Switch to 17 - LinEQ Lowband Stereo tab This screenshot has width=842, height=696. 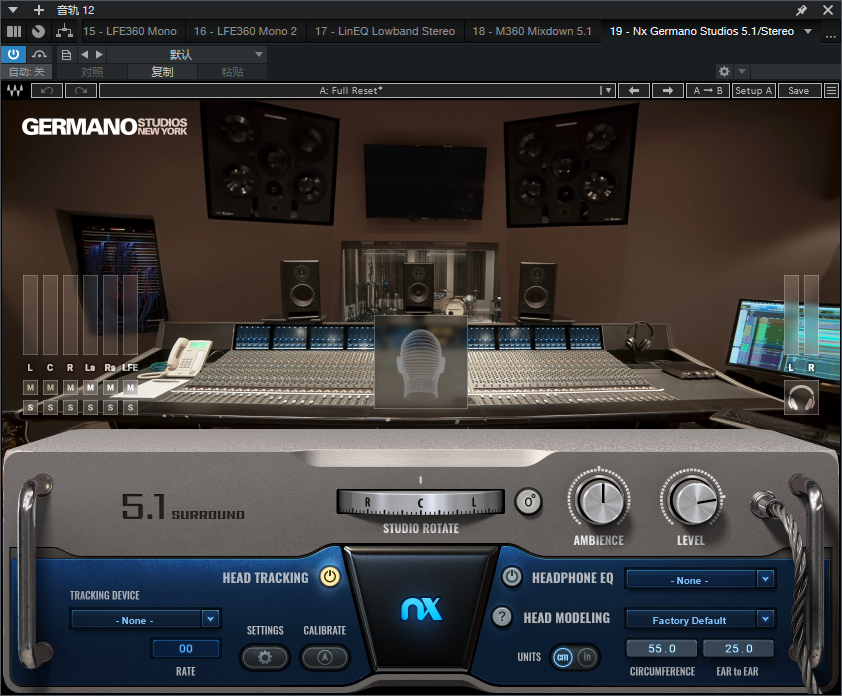(385, 31)
